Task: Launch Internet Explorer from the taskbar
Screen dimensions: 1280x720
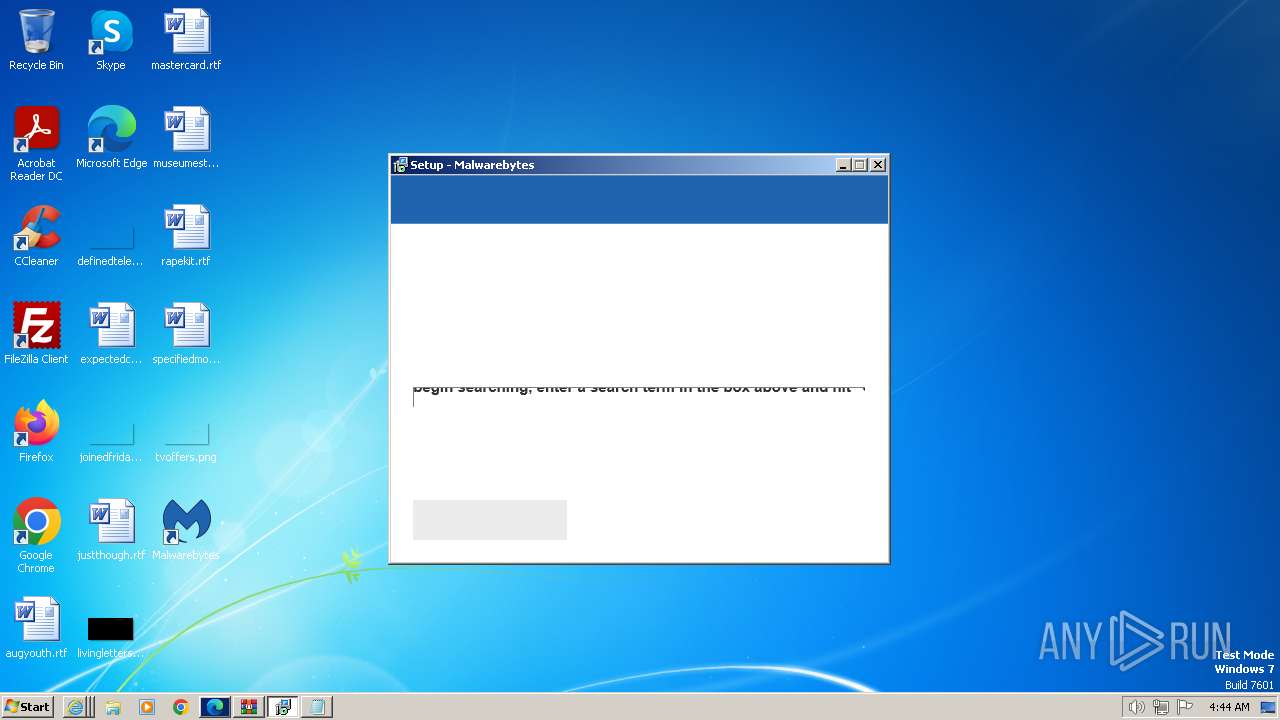Action: [x=77, y=707]
